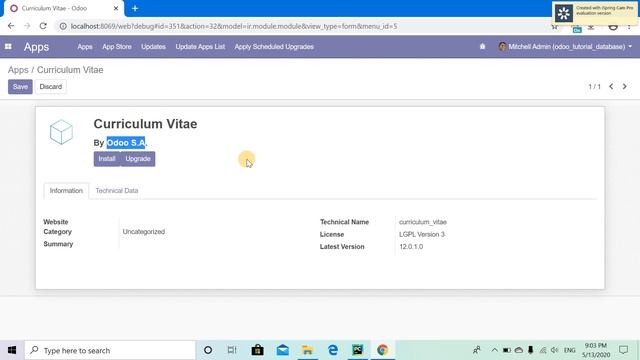
Task: Click the site information icon in address bar
Action: click(x=63, y=26)
